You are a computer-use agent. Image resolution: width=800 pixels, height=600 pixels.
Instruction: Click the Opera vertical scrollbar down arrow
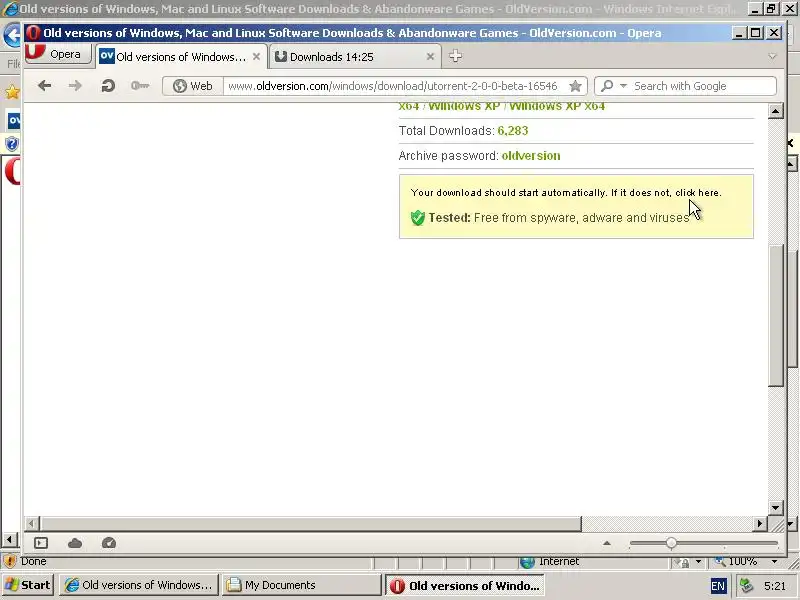(x=776, y=507)
